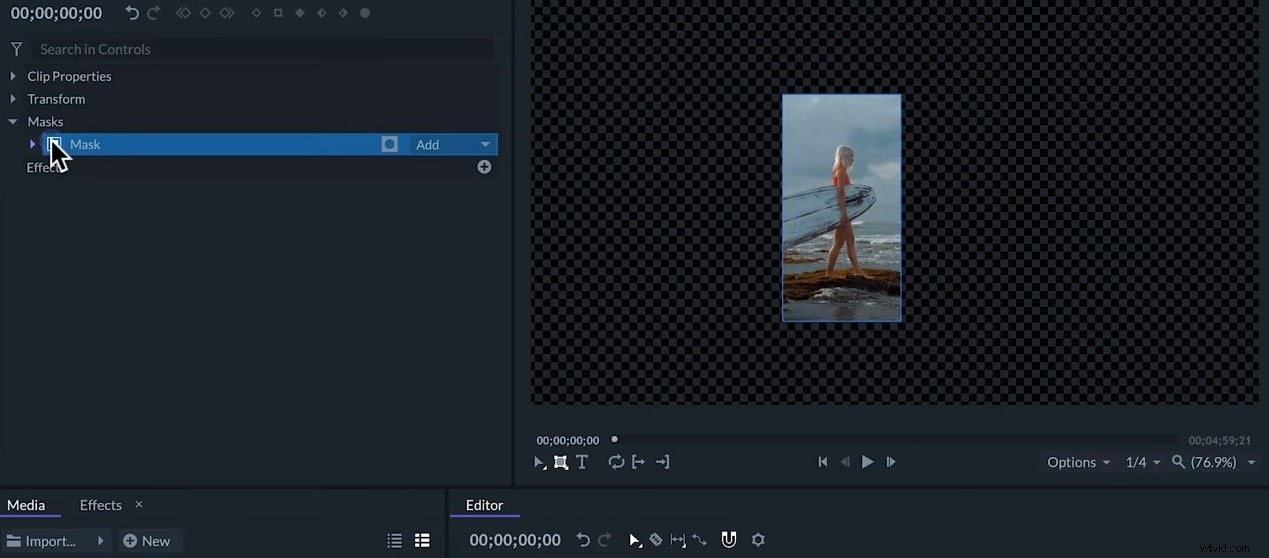The image size is (1269, 558).
Task: Switch media panel to list view
Action: click(396, 541)
